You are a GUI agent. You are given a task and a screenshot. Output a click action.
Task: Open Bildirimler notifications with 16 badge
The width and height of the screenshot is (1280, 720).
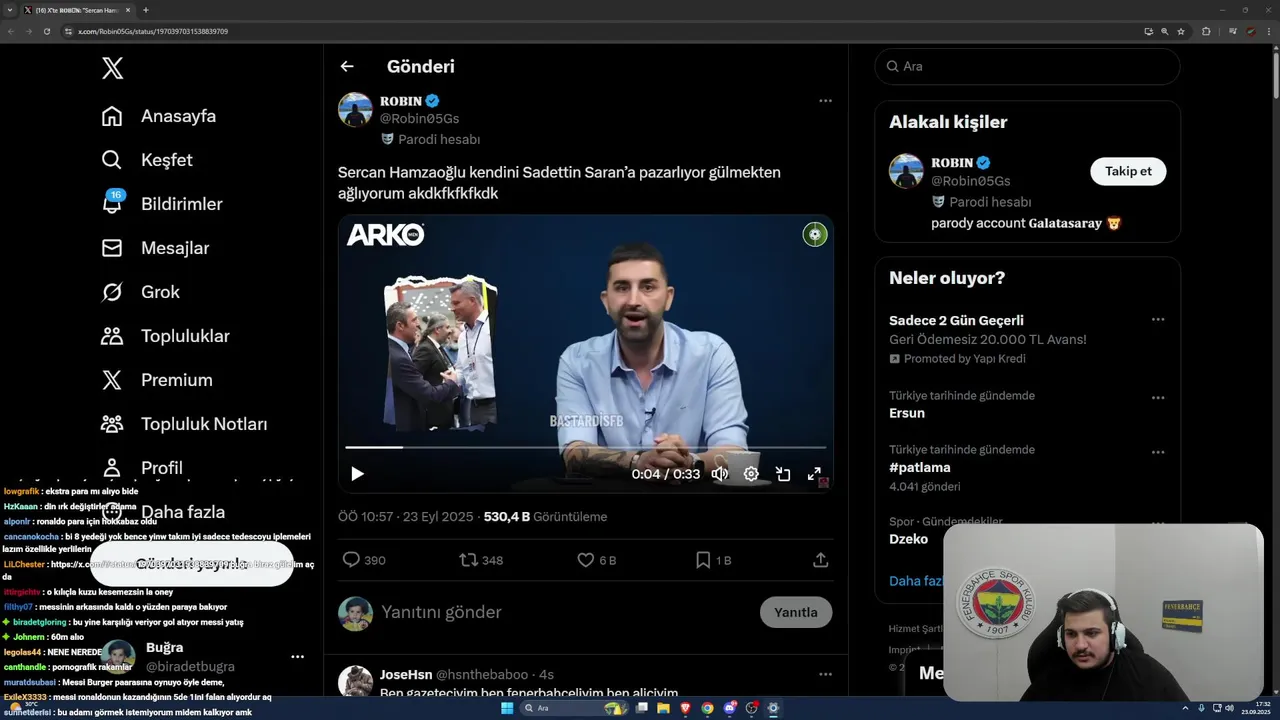click(x=162, y=204)
